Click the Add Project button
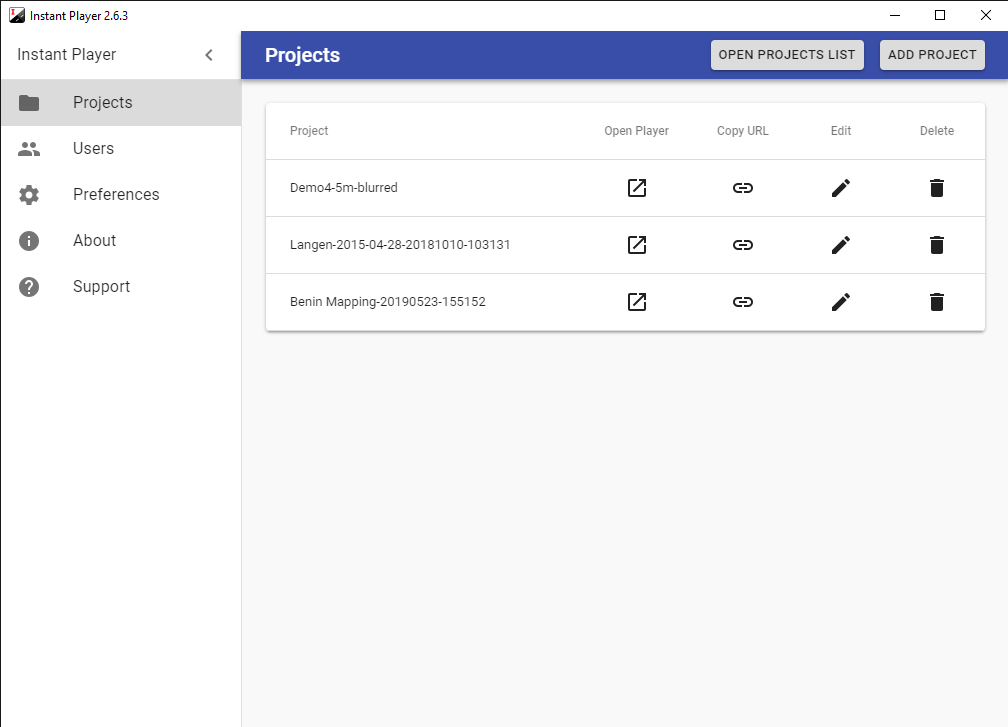This screenshot has height=727, width=1008. click(932, 55)
